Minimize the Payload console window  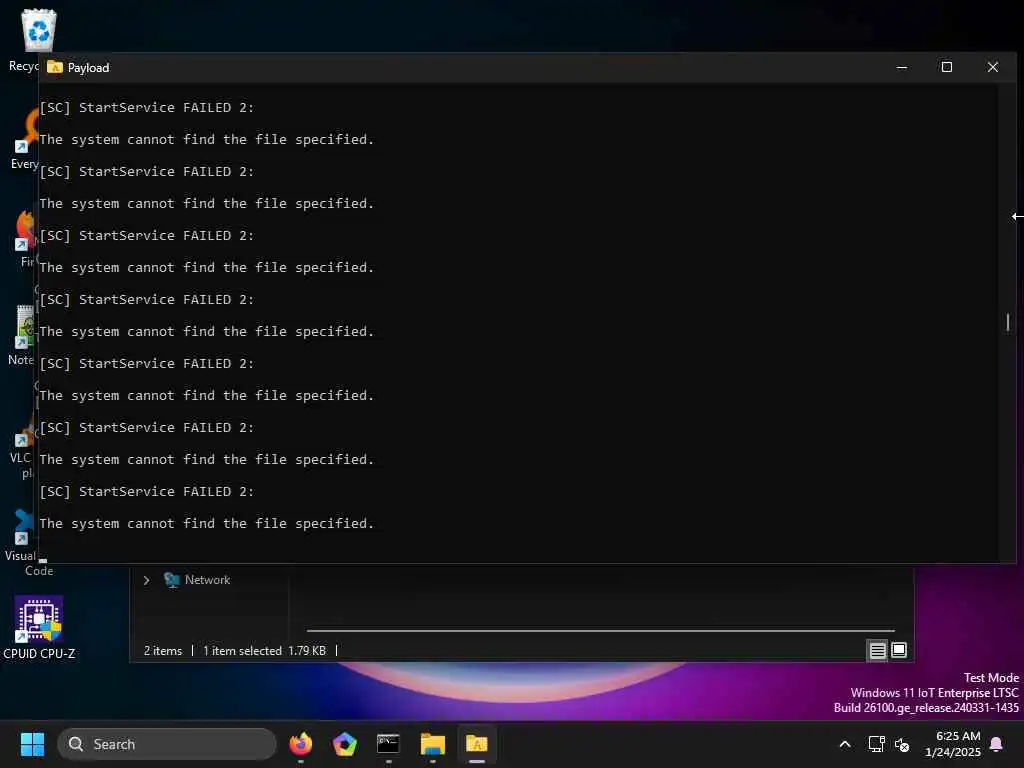coord(902,67)
